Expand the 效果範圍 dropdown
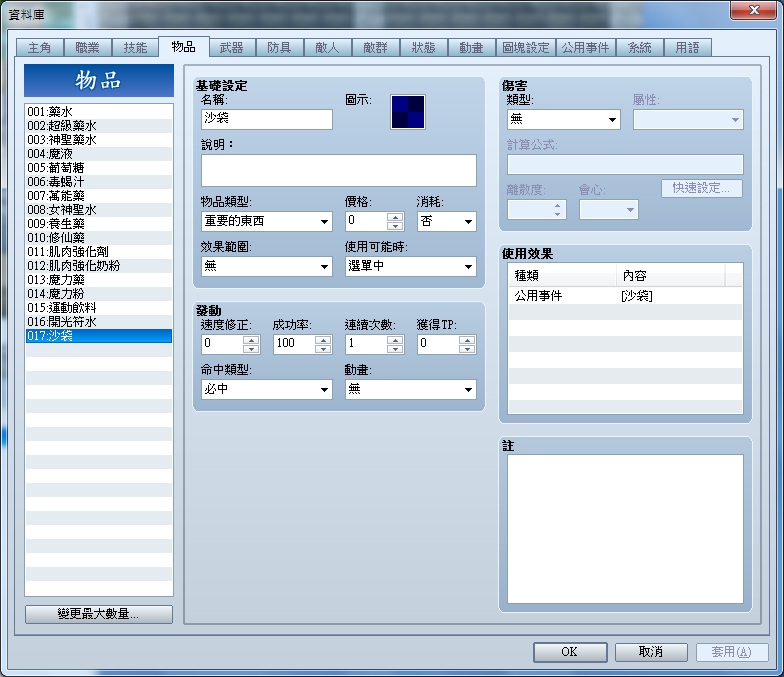784x677 pixels. [x=266, y=266]
